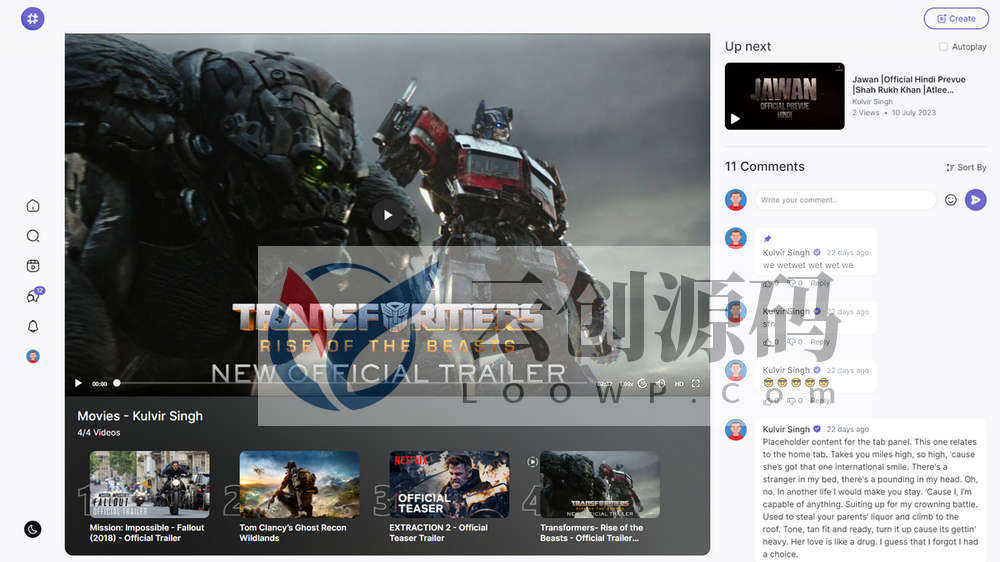Viewport: 1000px width, 562px height.
Task: Click the pin icon on first comment
Action: (x=767, y=239)
